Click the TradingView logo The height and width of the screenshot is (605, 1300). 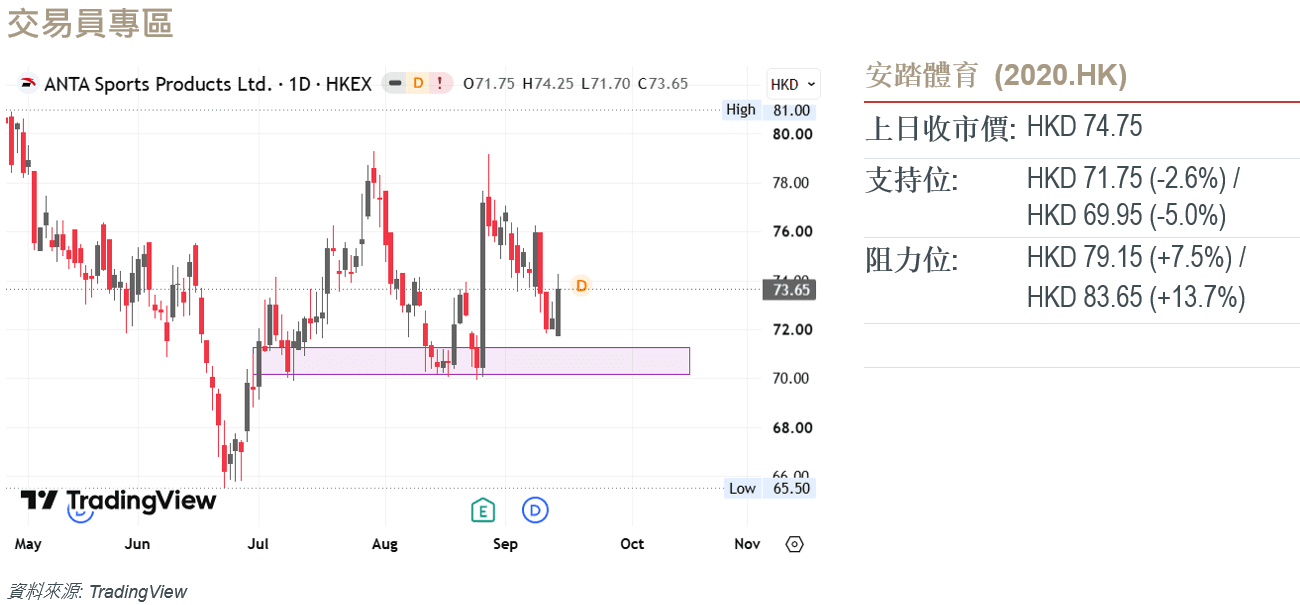click(x=118, y=500)
